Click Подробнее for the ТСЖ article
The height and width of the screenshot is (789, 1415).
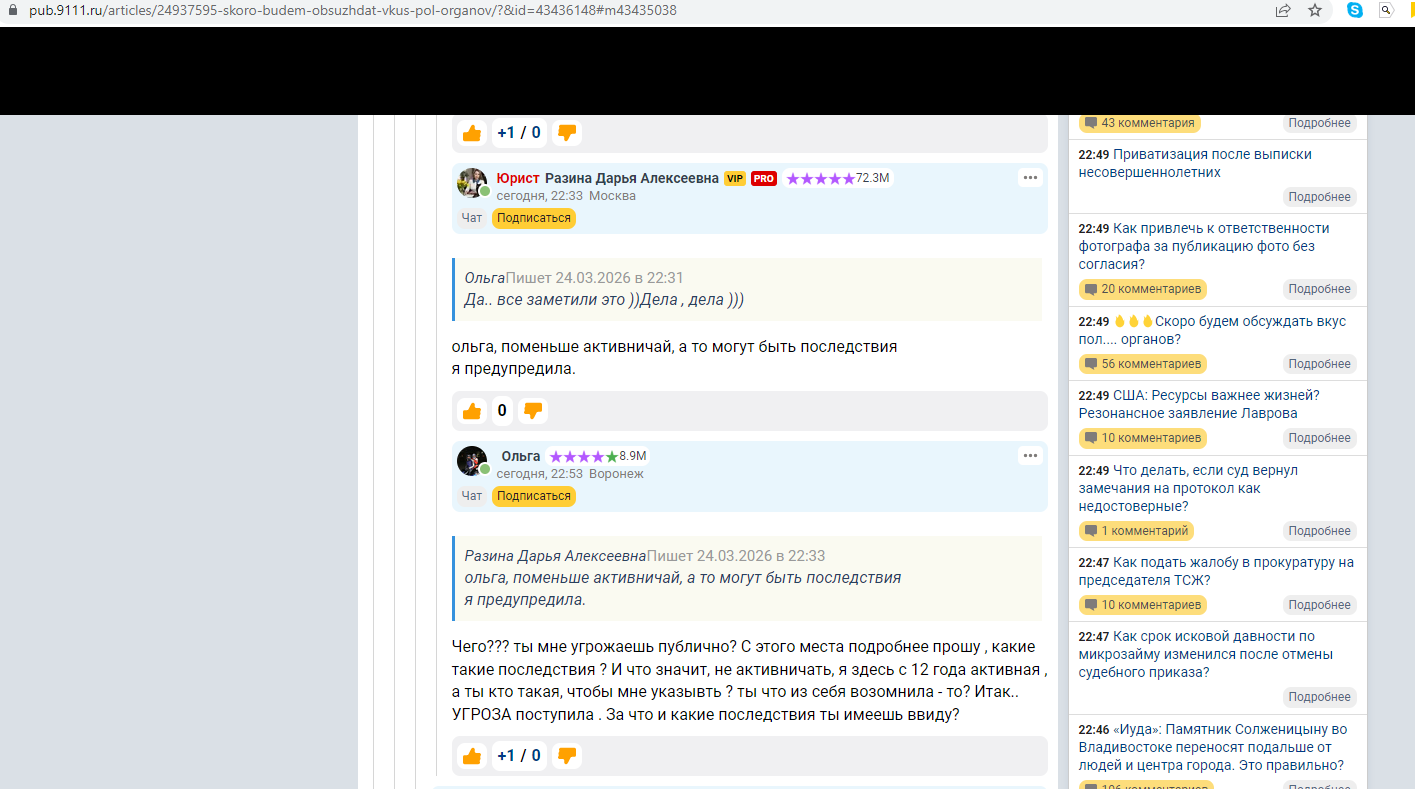point(1320,605)
